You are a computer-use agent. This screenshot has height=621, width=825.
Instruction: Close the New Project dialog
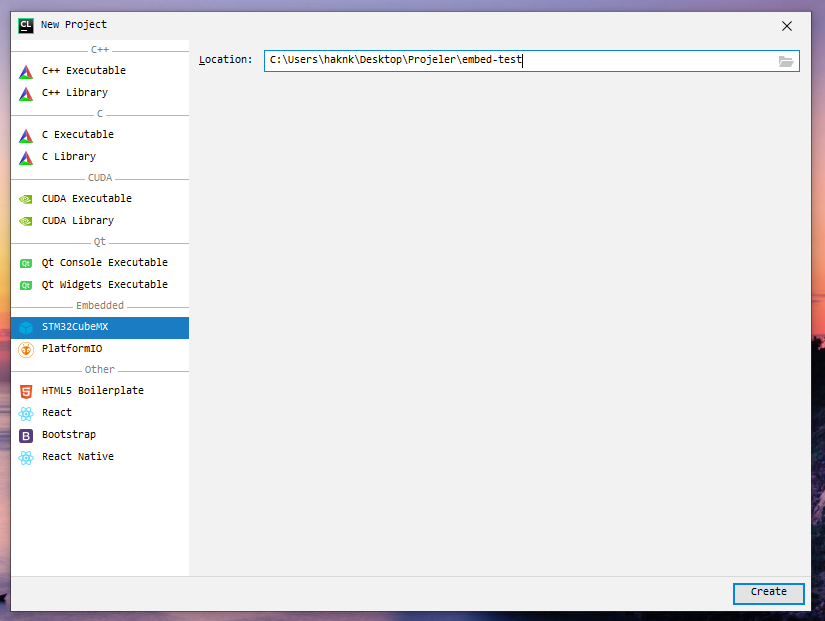787,26
